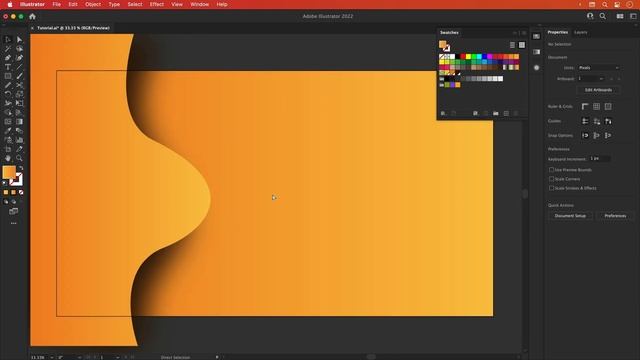Open the Edit Toolbar three-dots menu
Screen dimensions: 640x360
click(x=13, y=223)
